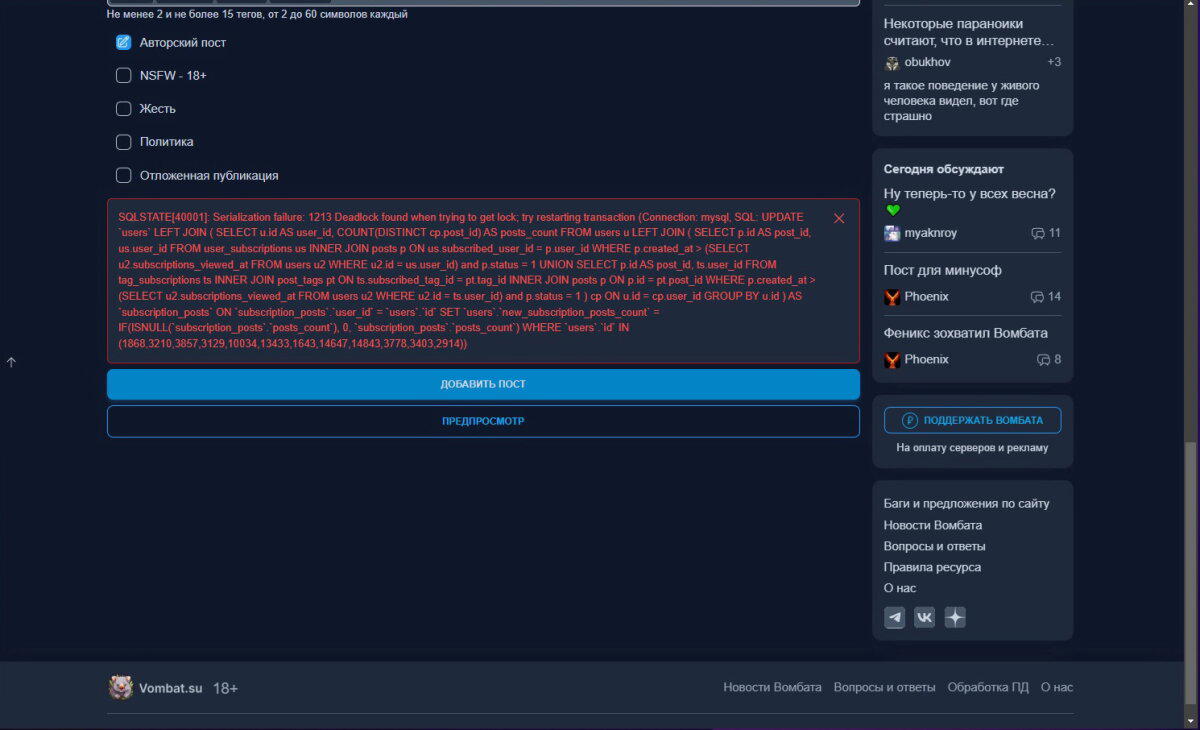Open the Telegram social icon
This screenshot has width=1200, height=730.
894,617
